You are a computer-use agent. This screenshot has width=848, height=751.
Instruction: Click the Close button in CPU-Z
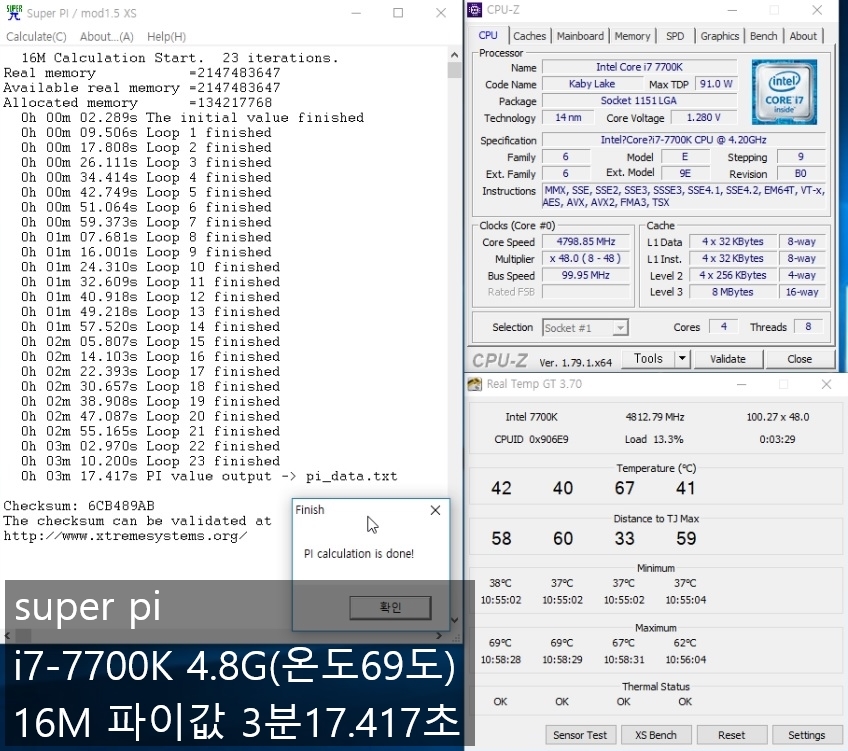click(x=799, y=359)
